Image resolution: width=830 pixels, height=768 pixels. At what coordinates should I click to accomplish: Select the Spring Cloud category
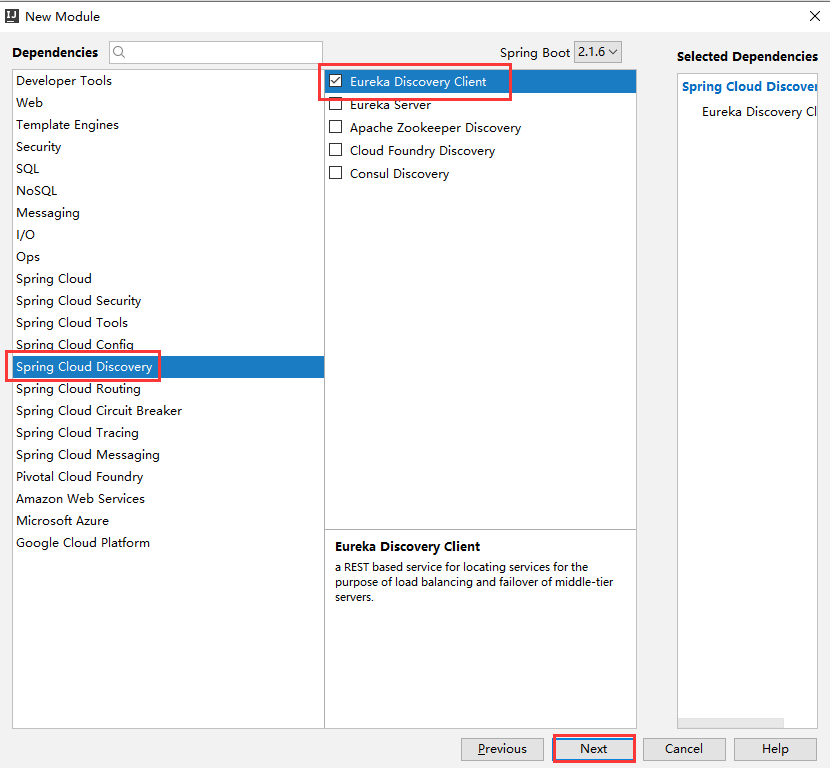coord(168,278)
